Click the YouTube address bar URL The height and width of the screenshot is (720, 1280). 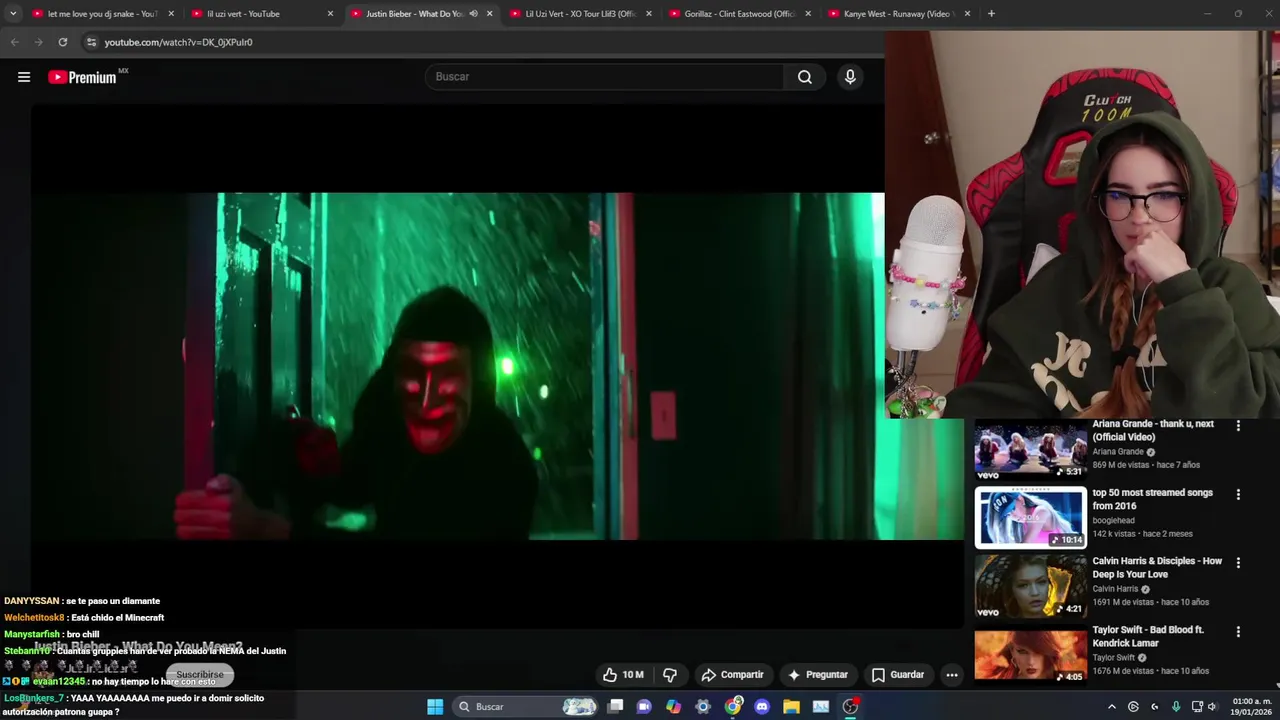tap(178, 42)
